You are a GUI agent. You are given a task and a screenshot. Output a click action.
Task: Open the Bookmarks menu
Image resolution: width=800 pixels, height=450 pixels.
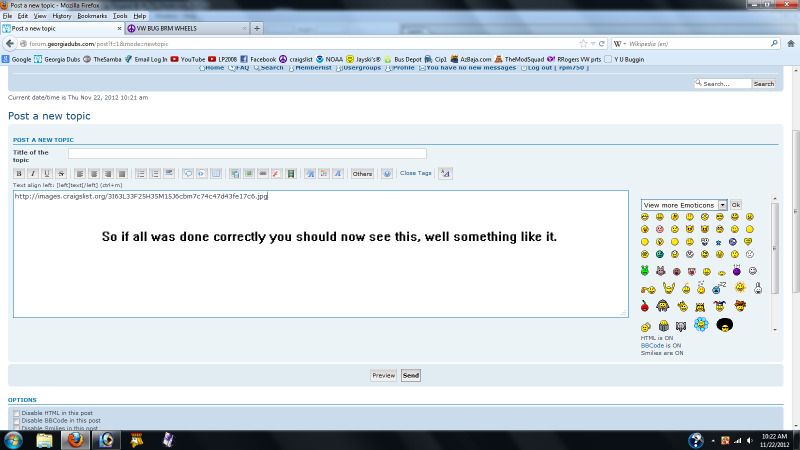tap(92, 16)
